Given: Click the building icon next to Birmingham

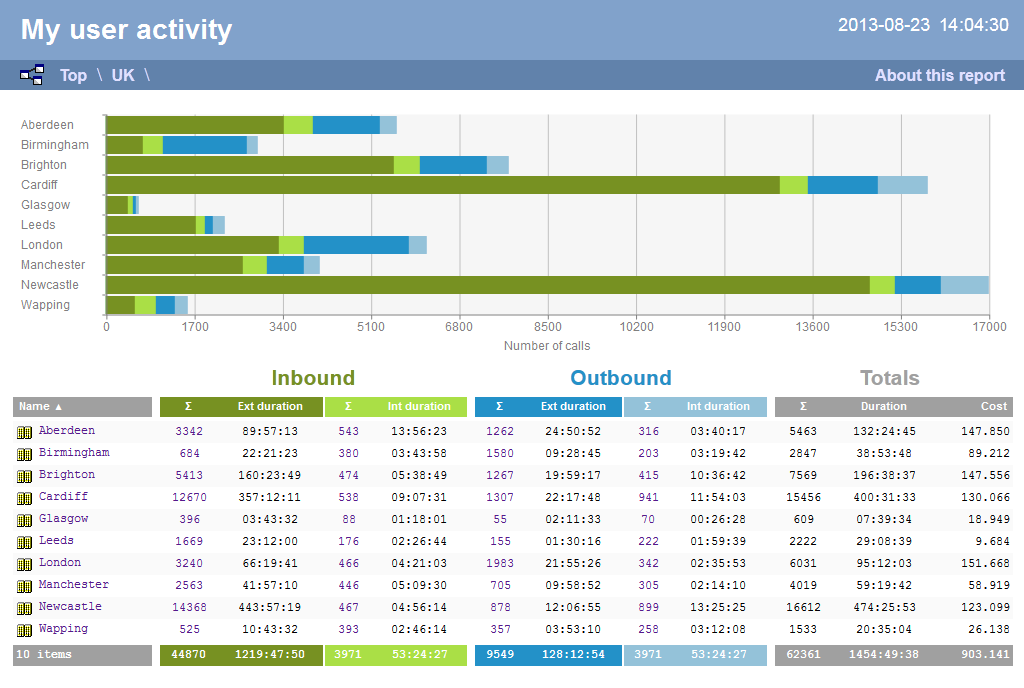Looking at the screenshot, I should (22, 452).
